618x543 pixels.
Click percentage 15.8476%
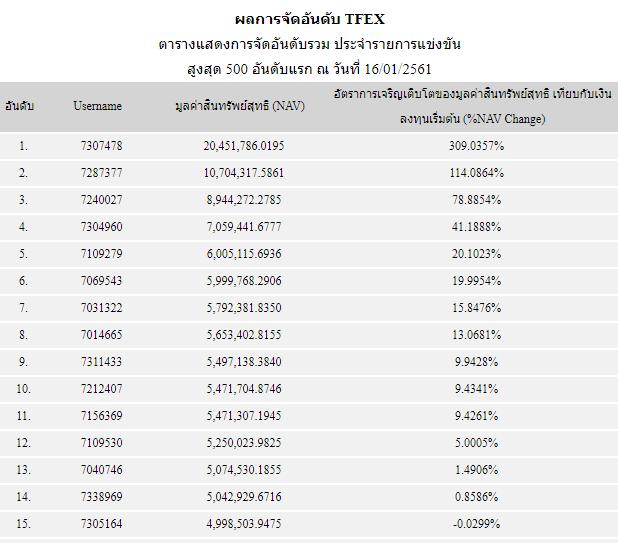[477, 308]
